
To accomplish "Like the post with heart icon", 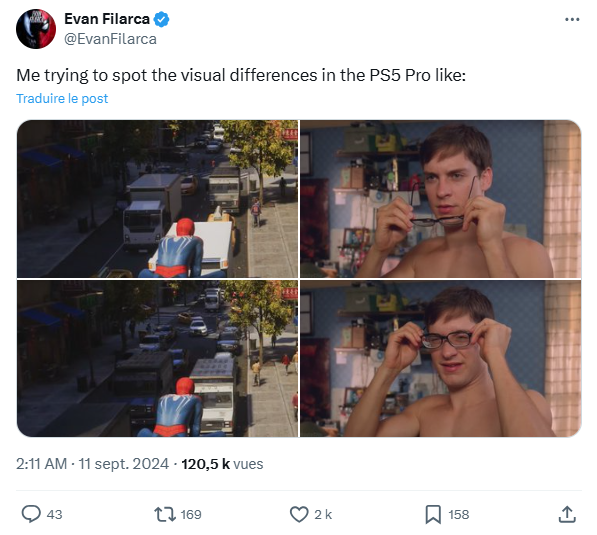I will click(299, 514).
